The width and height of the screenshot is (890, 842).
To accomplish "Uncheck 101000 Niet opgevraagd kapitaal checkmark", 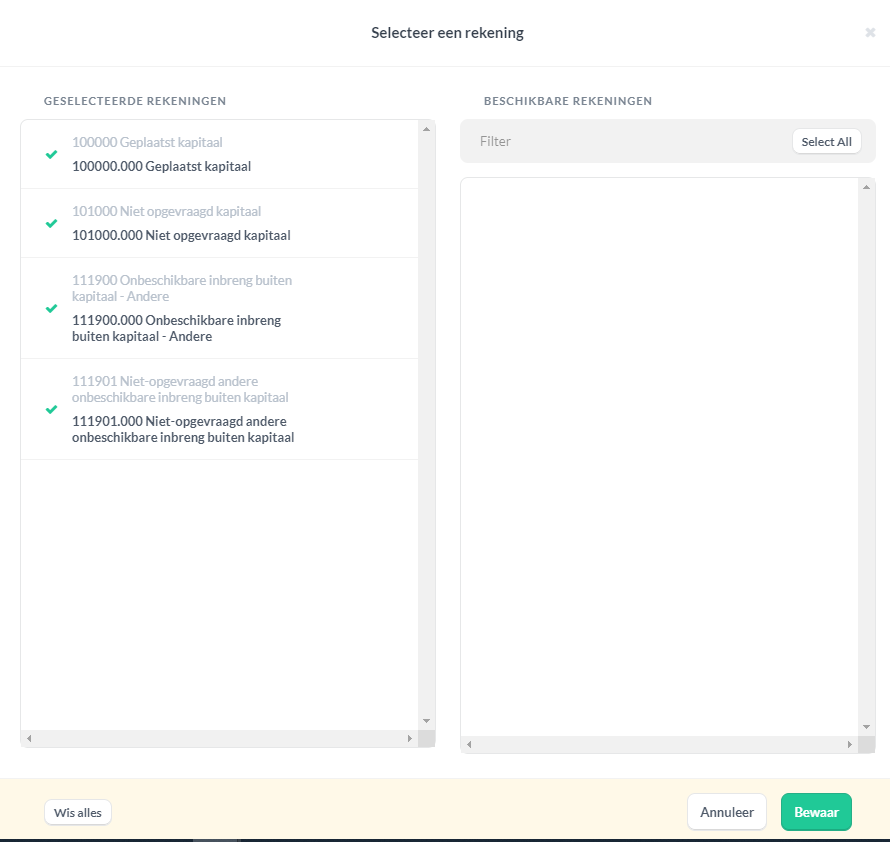I will pos(51,223).
